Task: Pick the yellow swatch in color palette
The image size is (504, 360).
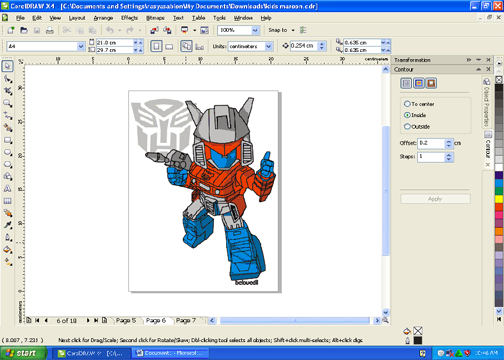Action: [x=499, y=199]
